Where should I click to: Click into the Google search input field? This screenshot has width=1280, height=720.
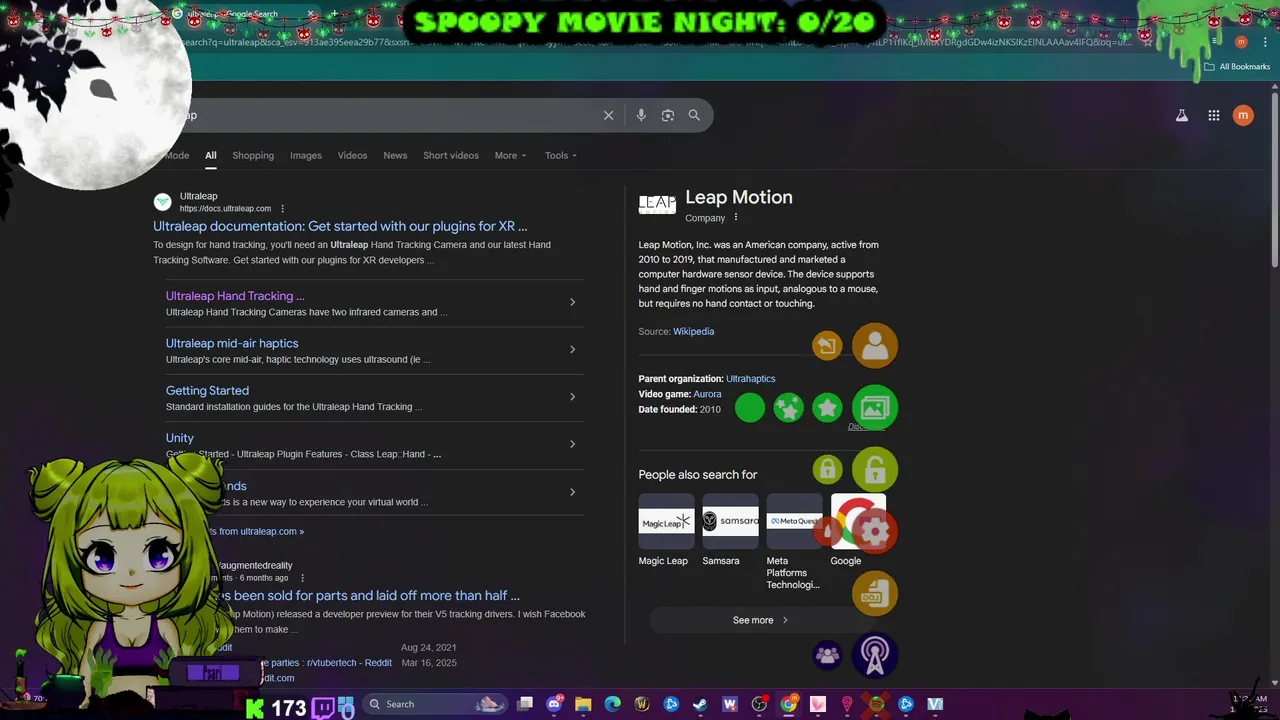(390, 115)
